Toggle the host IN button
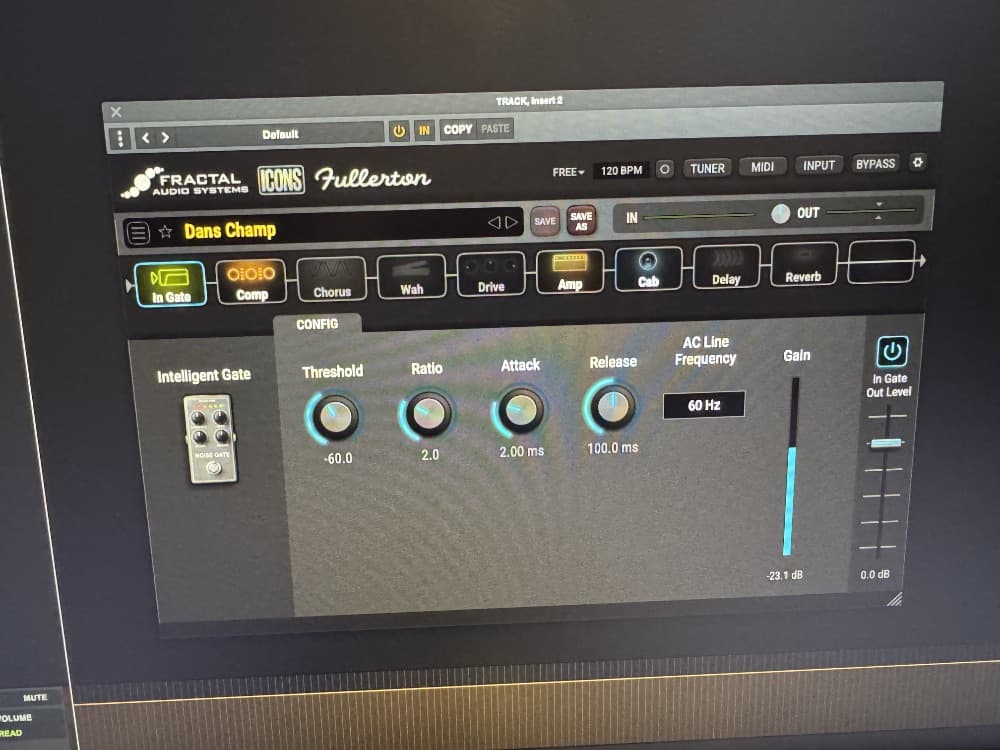This screenshot has height=750, width=1000. tap(424, 131)
